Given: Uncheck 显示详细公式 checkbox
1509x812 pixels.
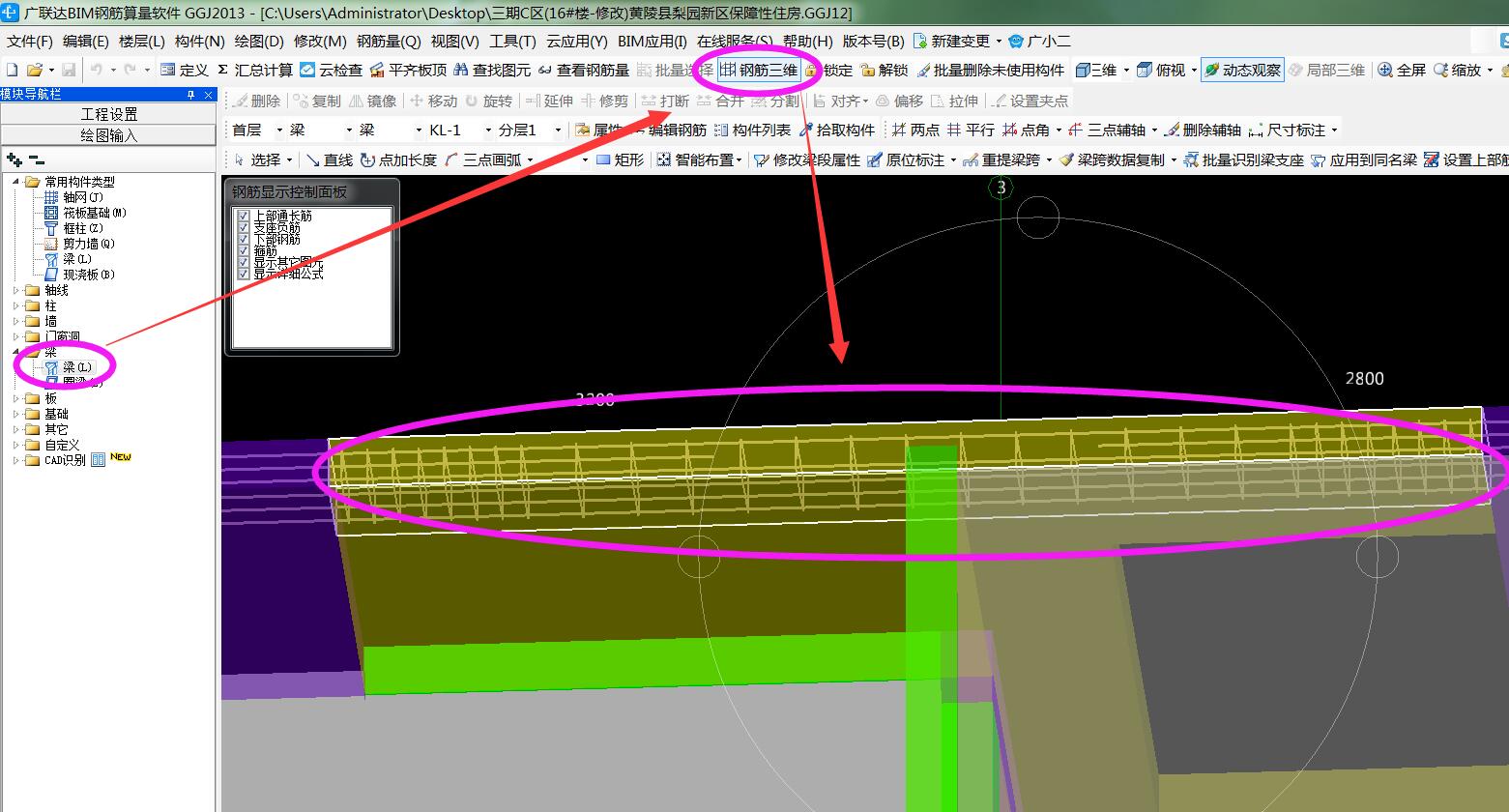Looking at the screenshot, I should (244, 275).
